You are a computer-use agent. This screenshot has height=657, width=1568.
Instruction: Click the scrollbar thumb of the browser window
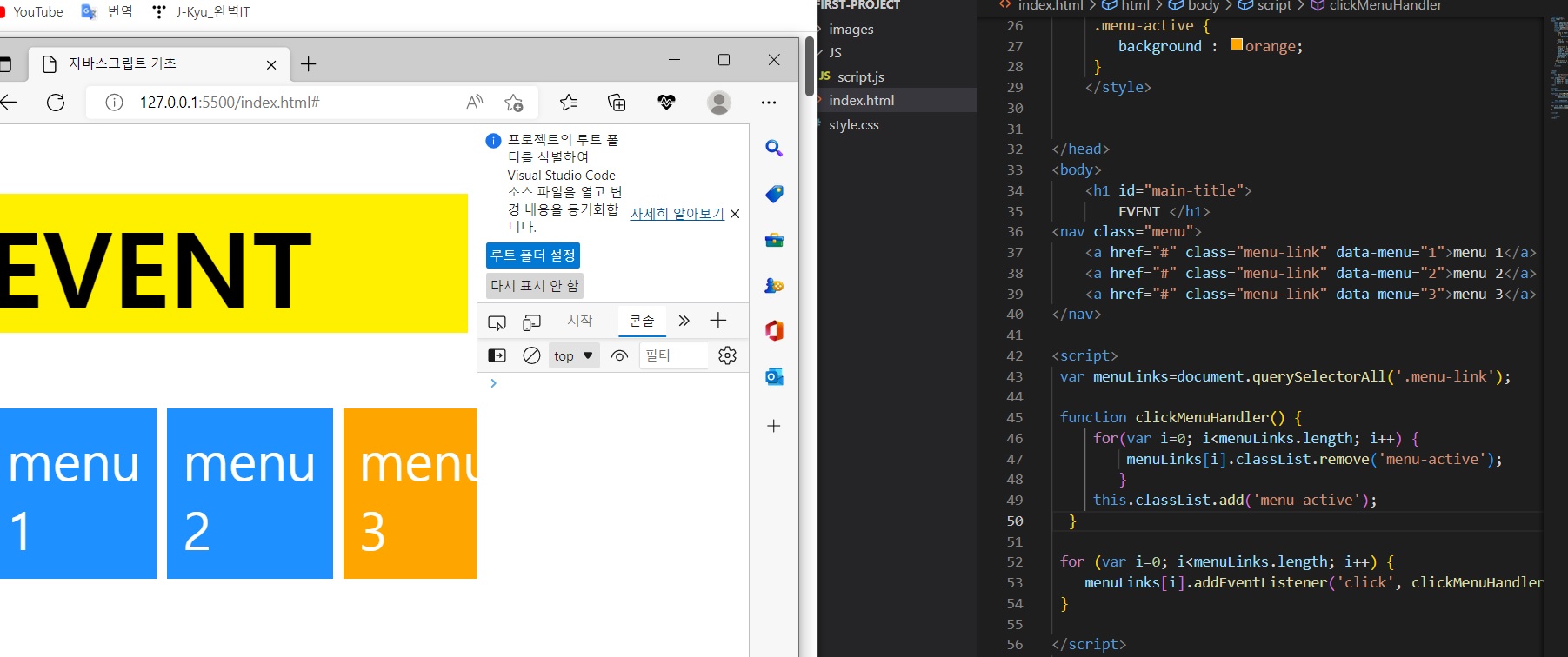click(x=810, y=67)
